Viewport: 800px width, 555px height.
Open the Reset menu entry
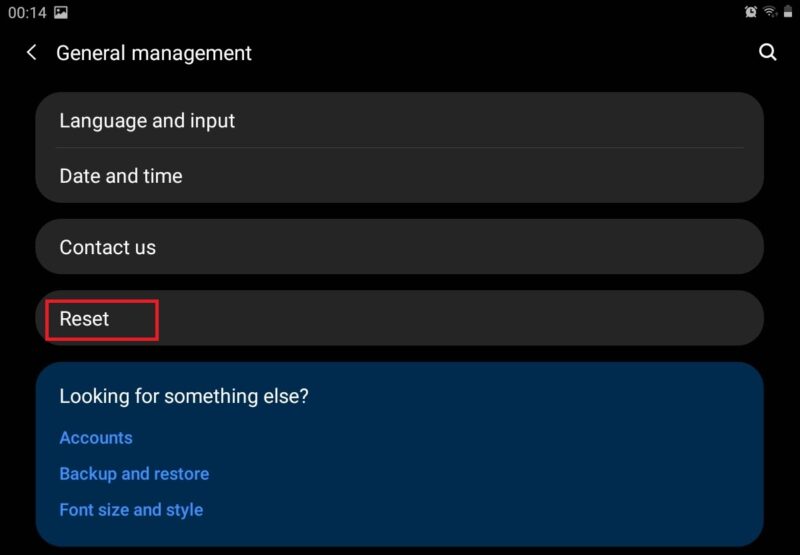coord(399,318)
